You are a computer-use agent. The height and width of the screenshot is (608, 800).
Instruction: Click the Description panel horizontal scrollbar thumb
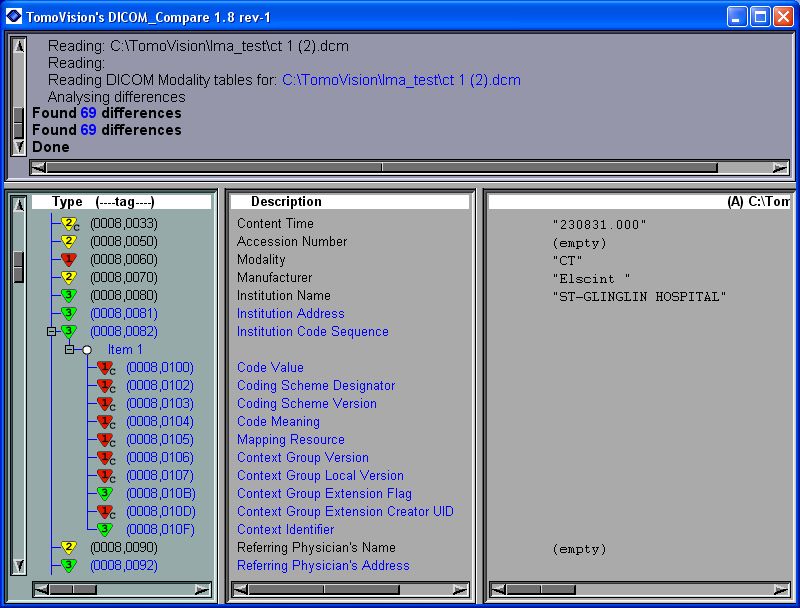pos(324,590)
